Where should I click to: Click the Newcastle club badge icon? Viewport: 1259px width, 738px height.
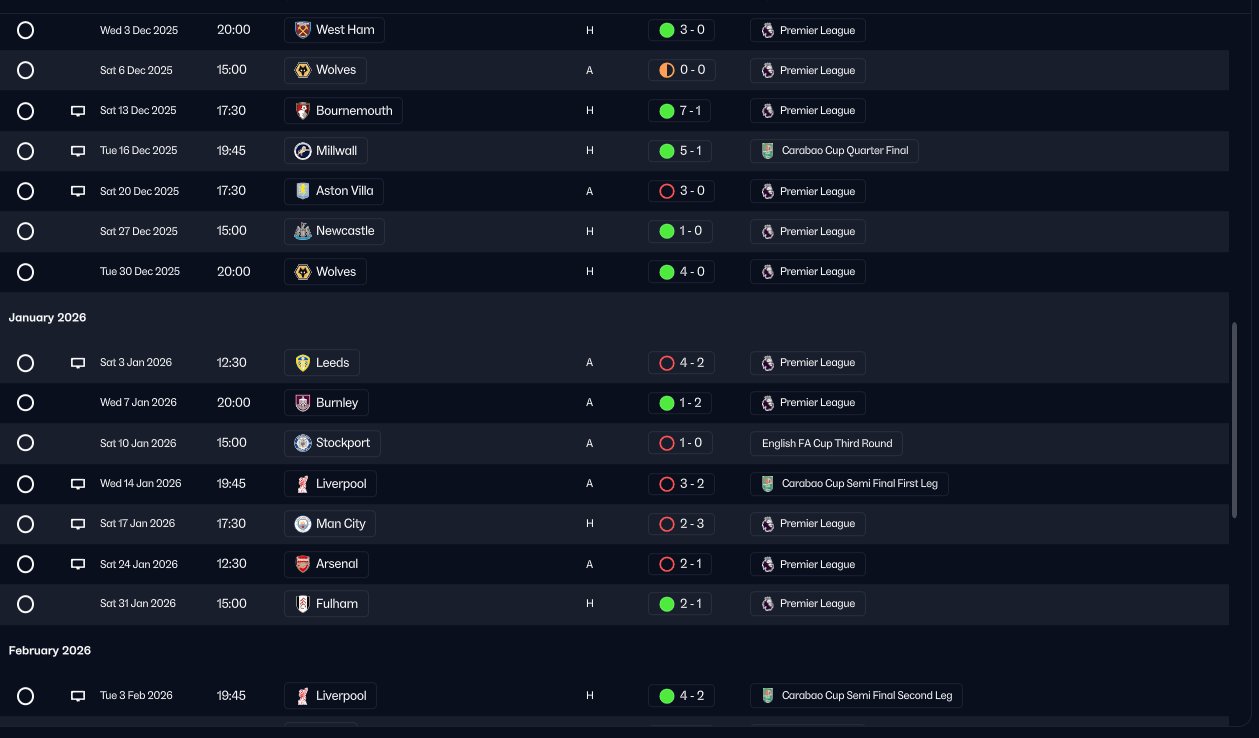[302, 231]
